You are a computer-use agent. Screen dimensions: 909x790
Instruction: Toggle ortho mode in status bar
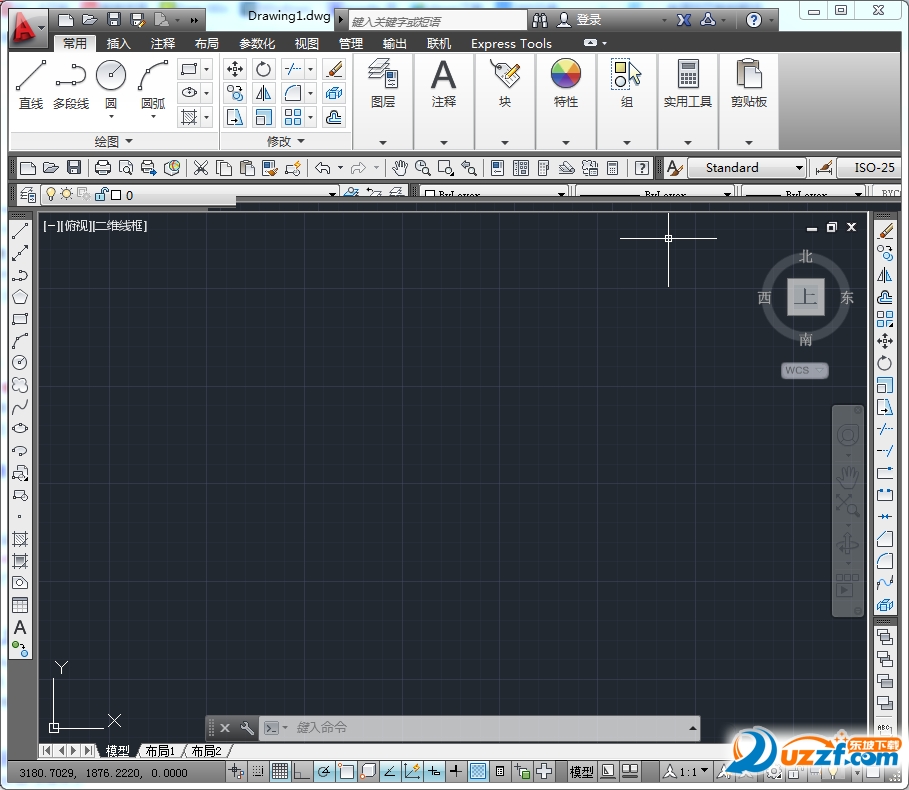point(302,771)
